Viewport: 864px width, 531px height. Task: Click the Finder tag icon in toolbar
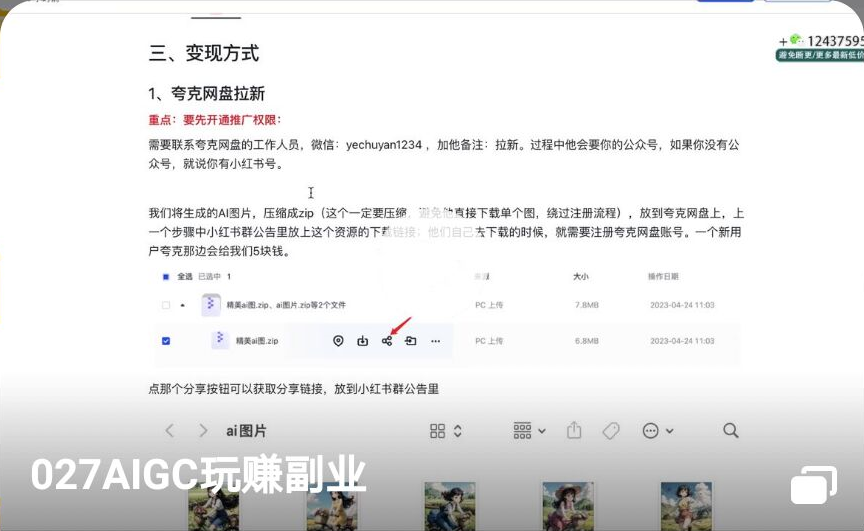[x=610, y=430]
